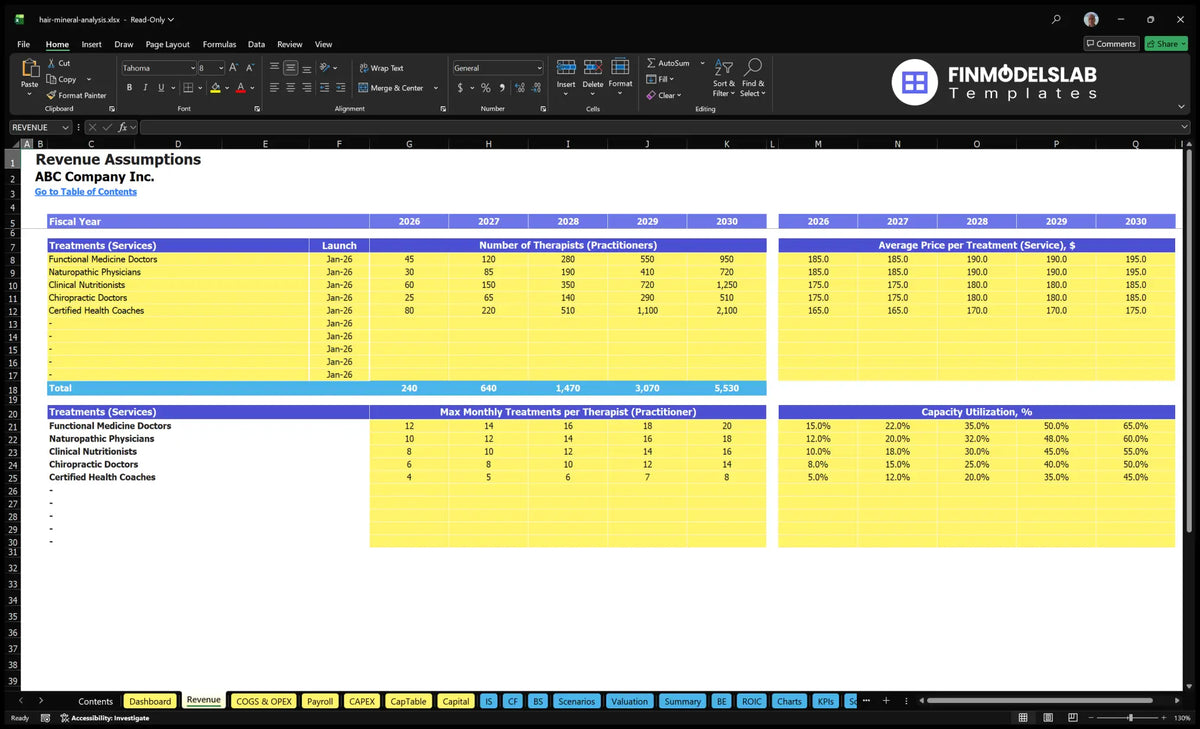Open the Page Layout ribbon tab
The height and width of the screenshot is (729, 1200).
[x=167, y=44]
